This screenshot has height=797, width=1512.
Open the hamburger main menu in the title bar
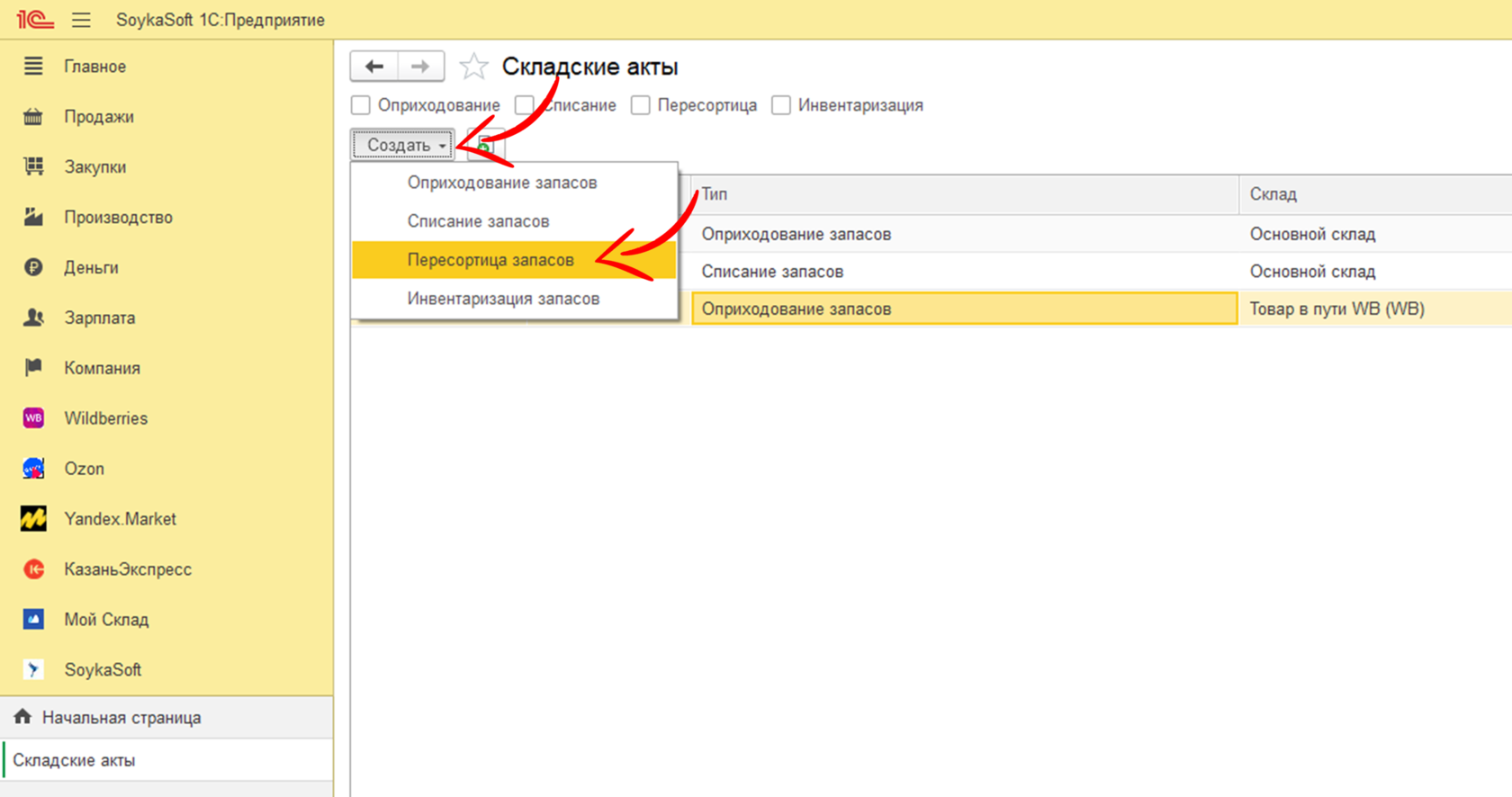pyautogui.click(x=81, y=20)
